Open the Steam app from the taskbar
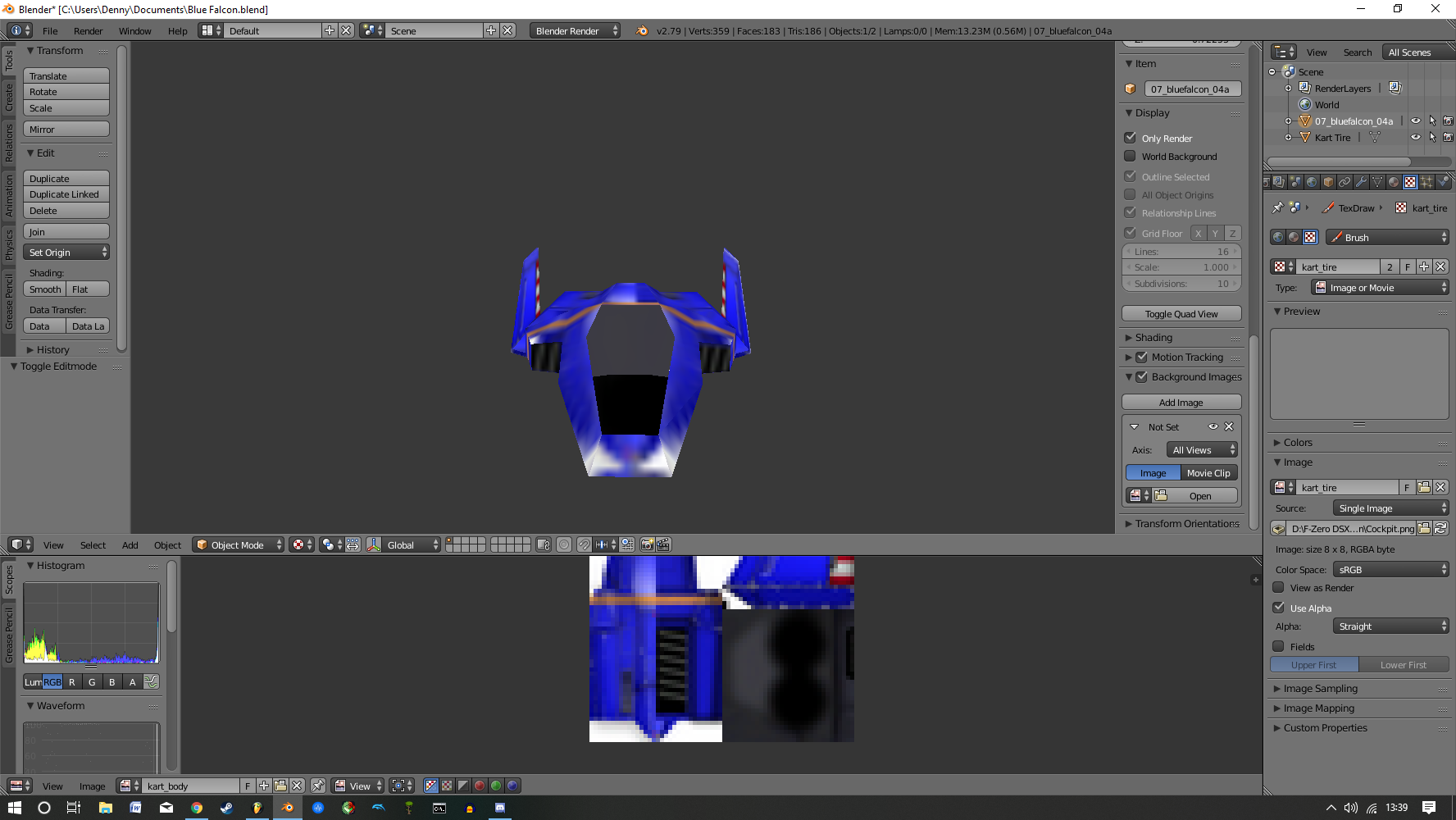This screenshot has width=1456, height=820. click(x=226, y=808)
